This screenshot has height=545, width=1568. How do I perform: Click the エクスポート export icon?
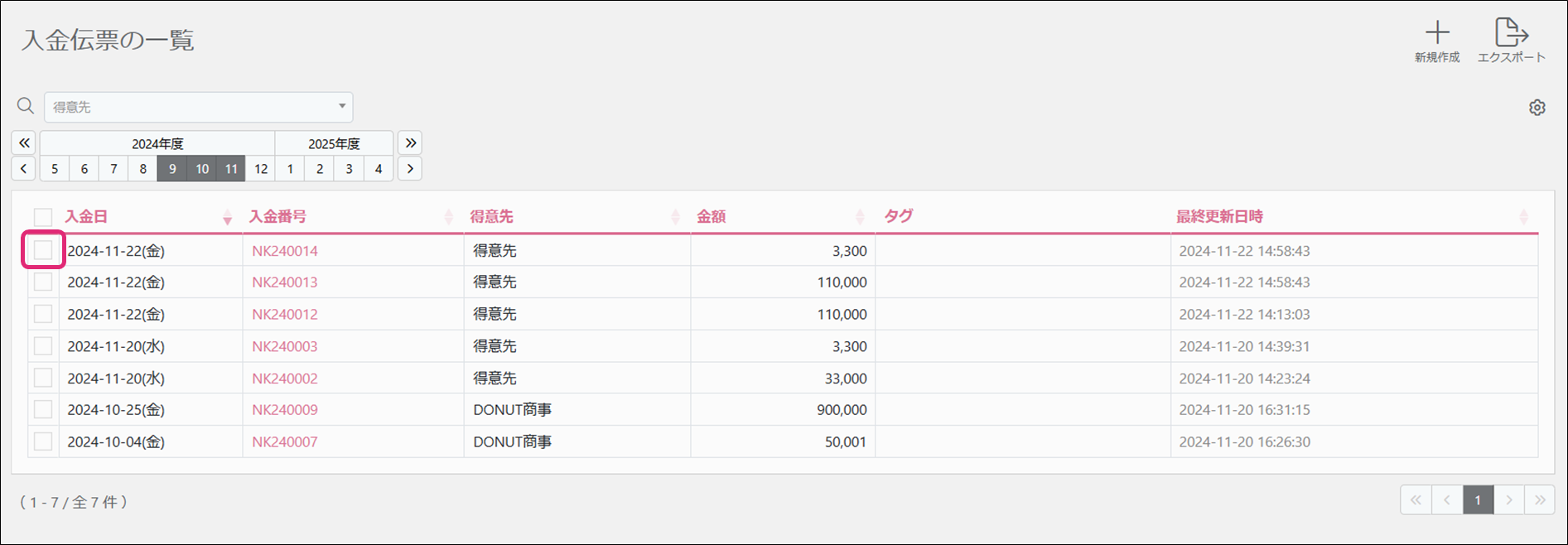1511,34
